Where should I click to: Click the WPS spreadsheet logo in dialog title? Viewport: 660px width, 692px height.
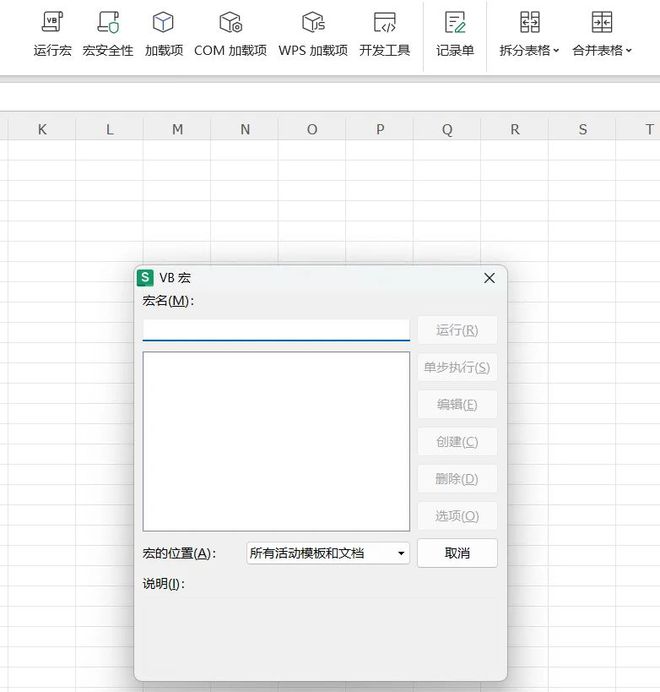(145, 278)
